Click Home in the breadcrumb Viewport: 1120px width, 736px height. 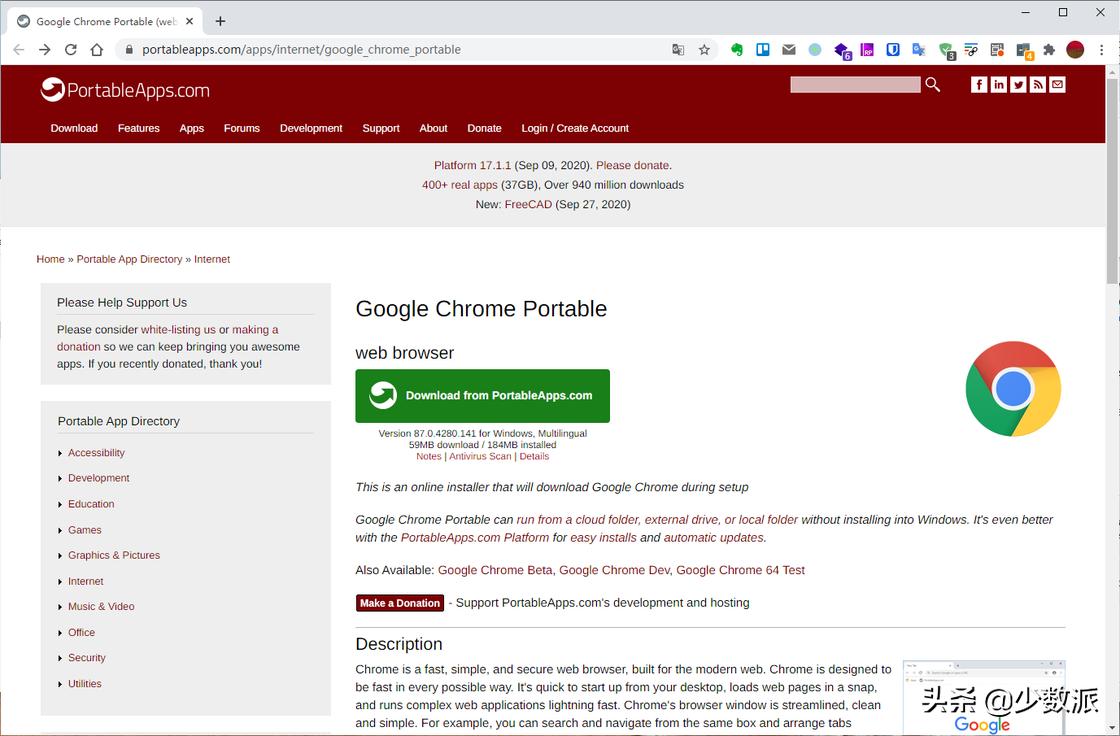(50, 259)
